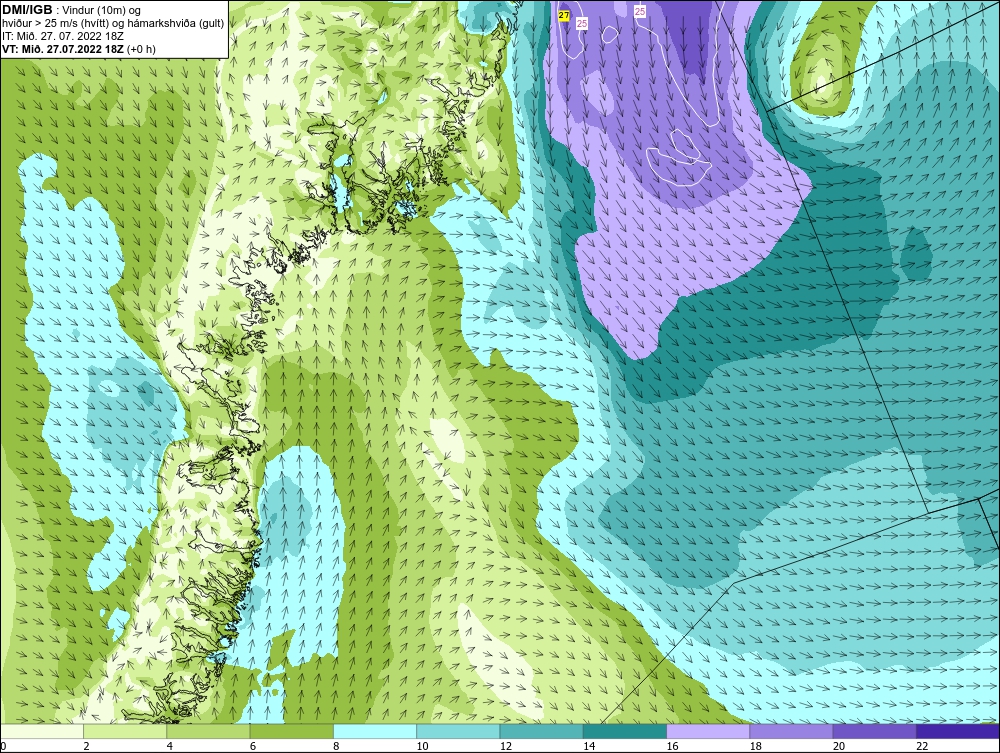Click the legend scale number 16

click(672, 747)
